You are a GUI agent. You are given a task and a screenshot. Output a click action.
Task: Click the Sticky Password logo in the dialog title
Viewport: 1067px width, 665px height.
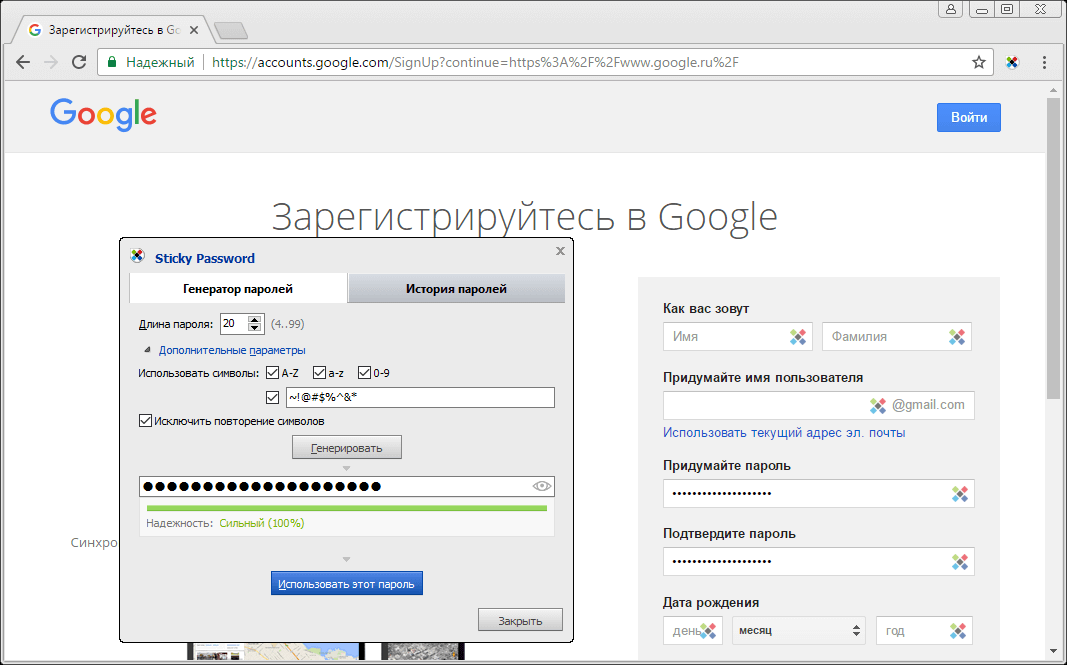coord(137,256)
